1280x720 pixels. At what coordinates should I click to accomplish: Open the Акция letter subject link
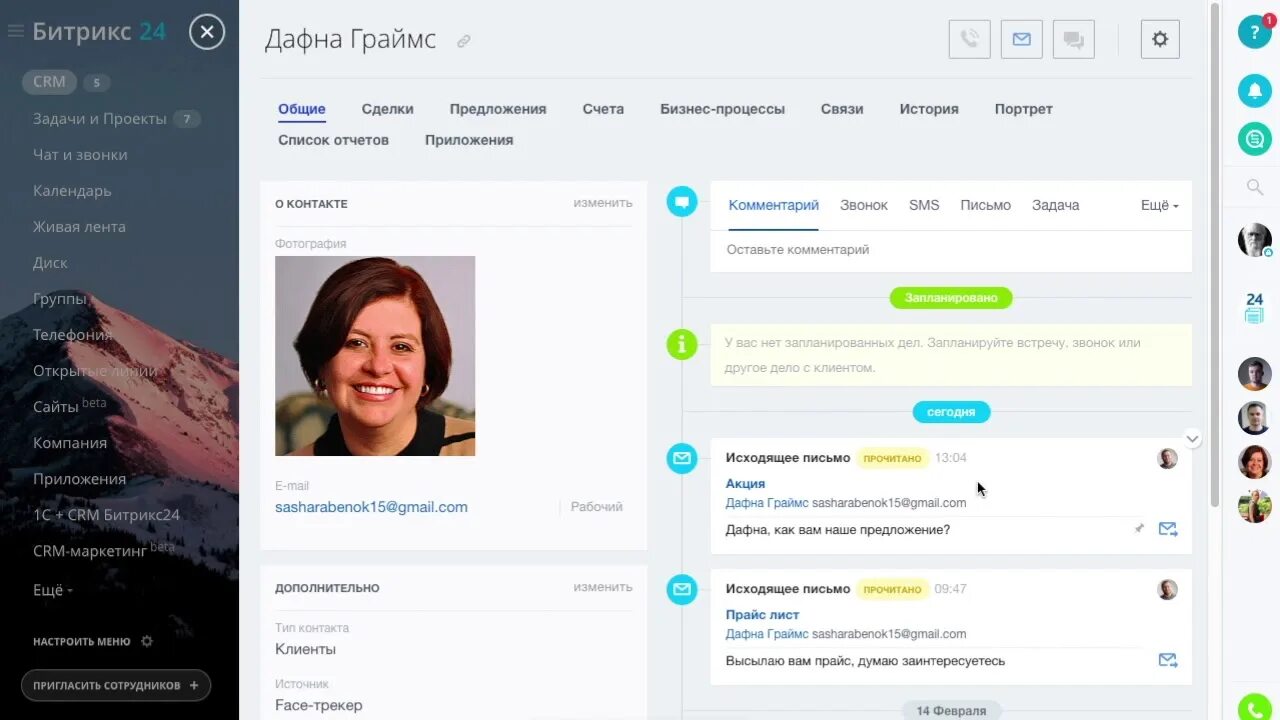745,484
